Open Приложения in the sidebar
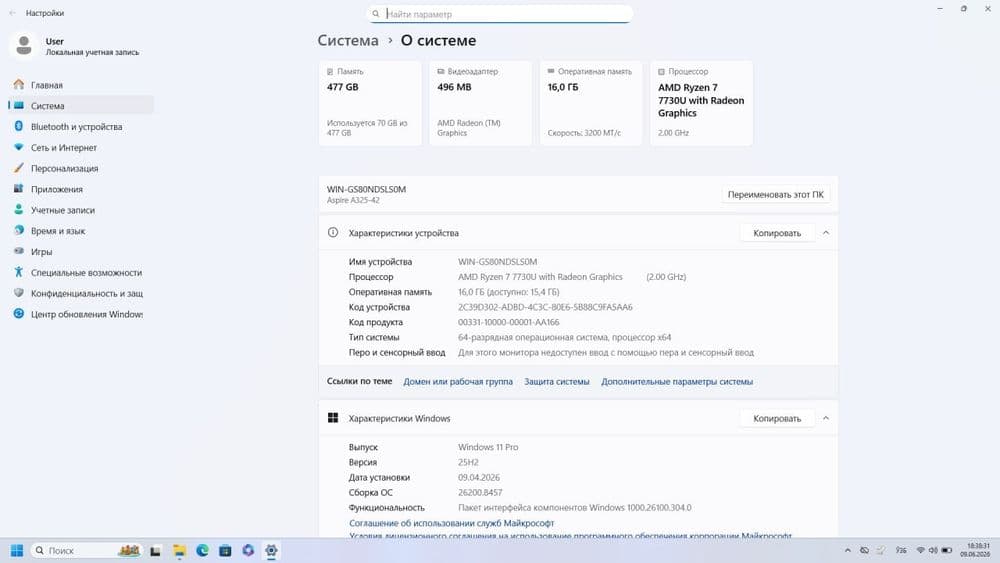 81,189
